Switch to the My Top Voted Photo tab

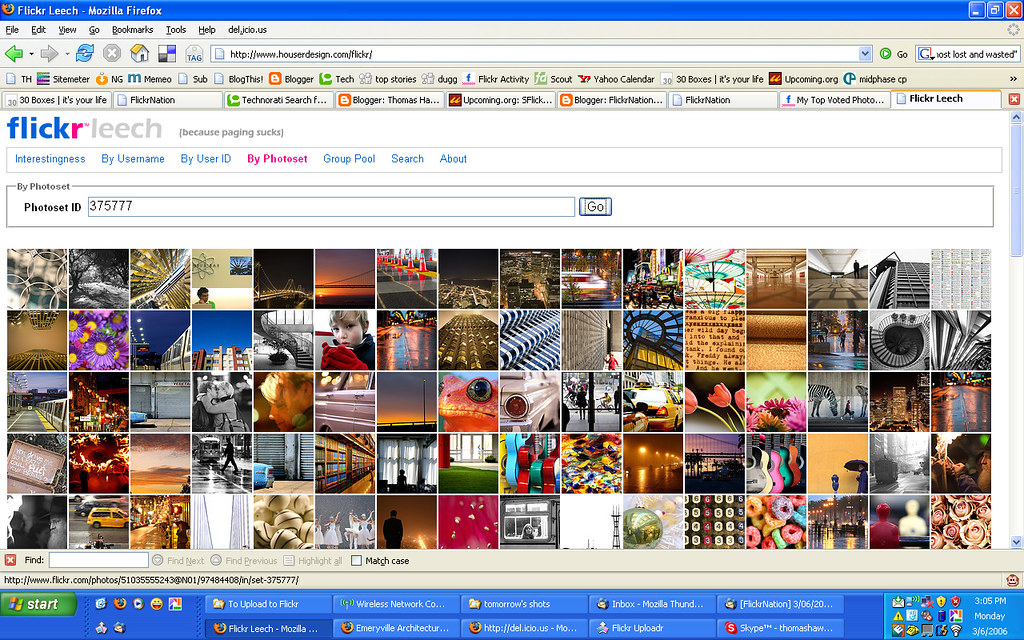[833, 100]
